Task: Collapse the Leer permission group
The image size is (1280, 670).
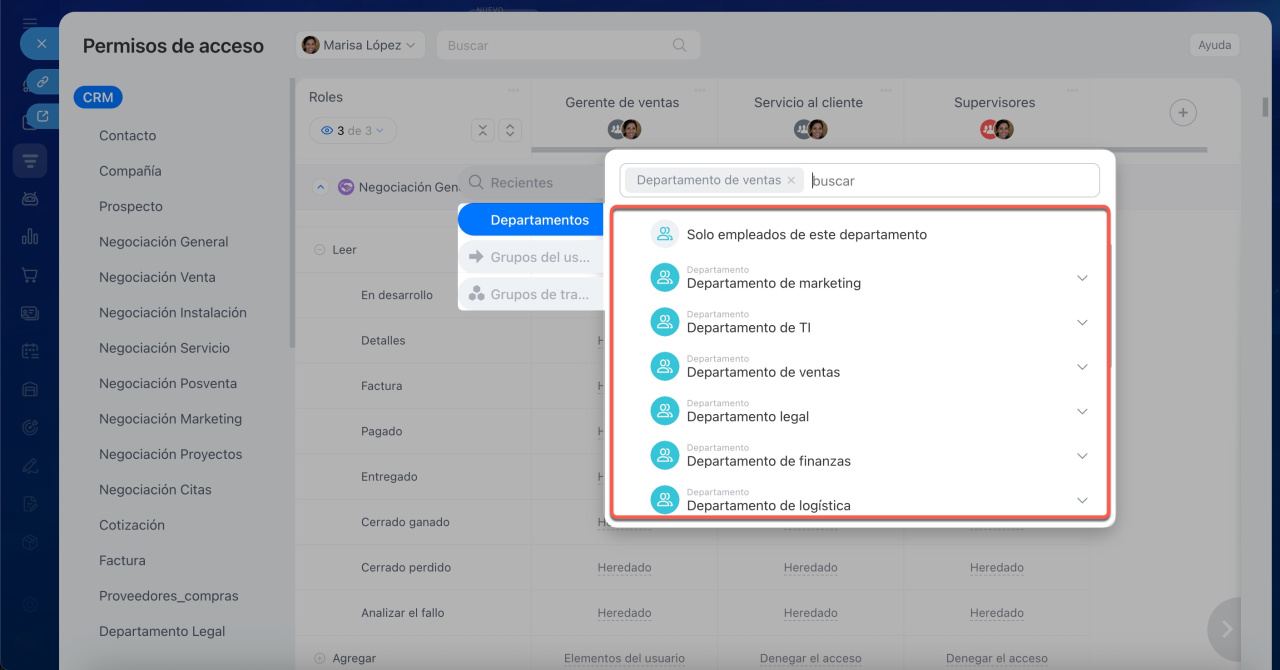Action: [319, 250]
